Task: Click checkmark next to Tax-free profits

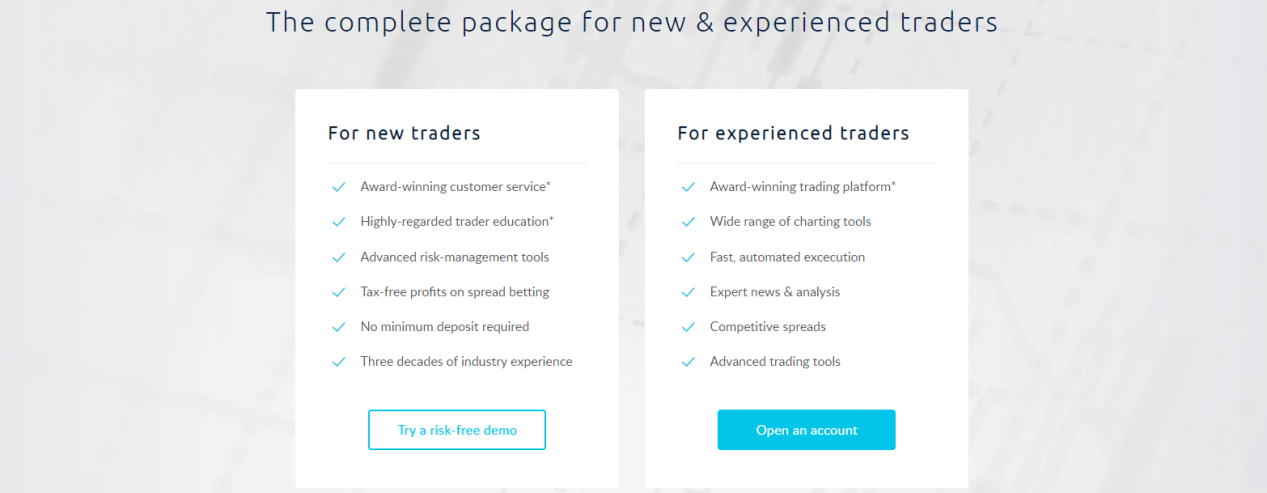Action: (338, 292)
